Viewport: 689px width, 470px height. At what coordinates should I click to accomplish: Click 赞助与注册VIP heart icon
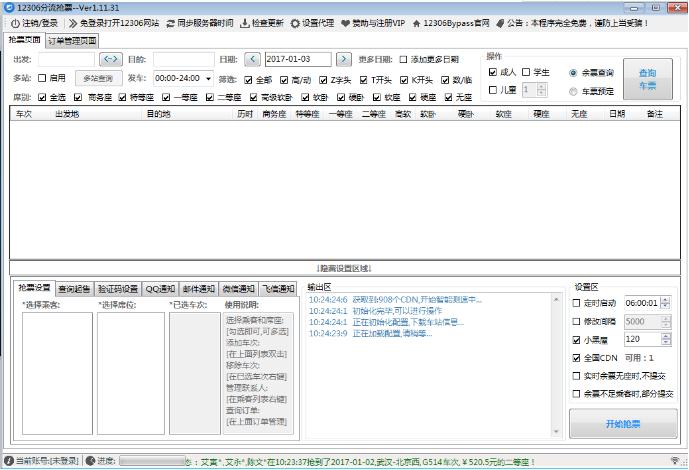pos(346,22)
